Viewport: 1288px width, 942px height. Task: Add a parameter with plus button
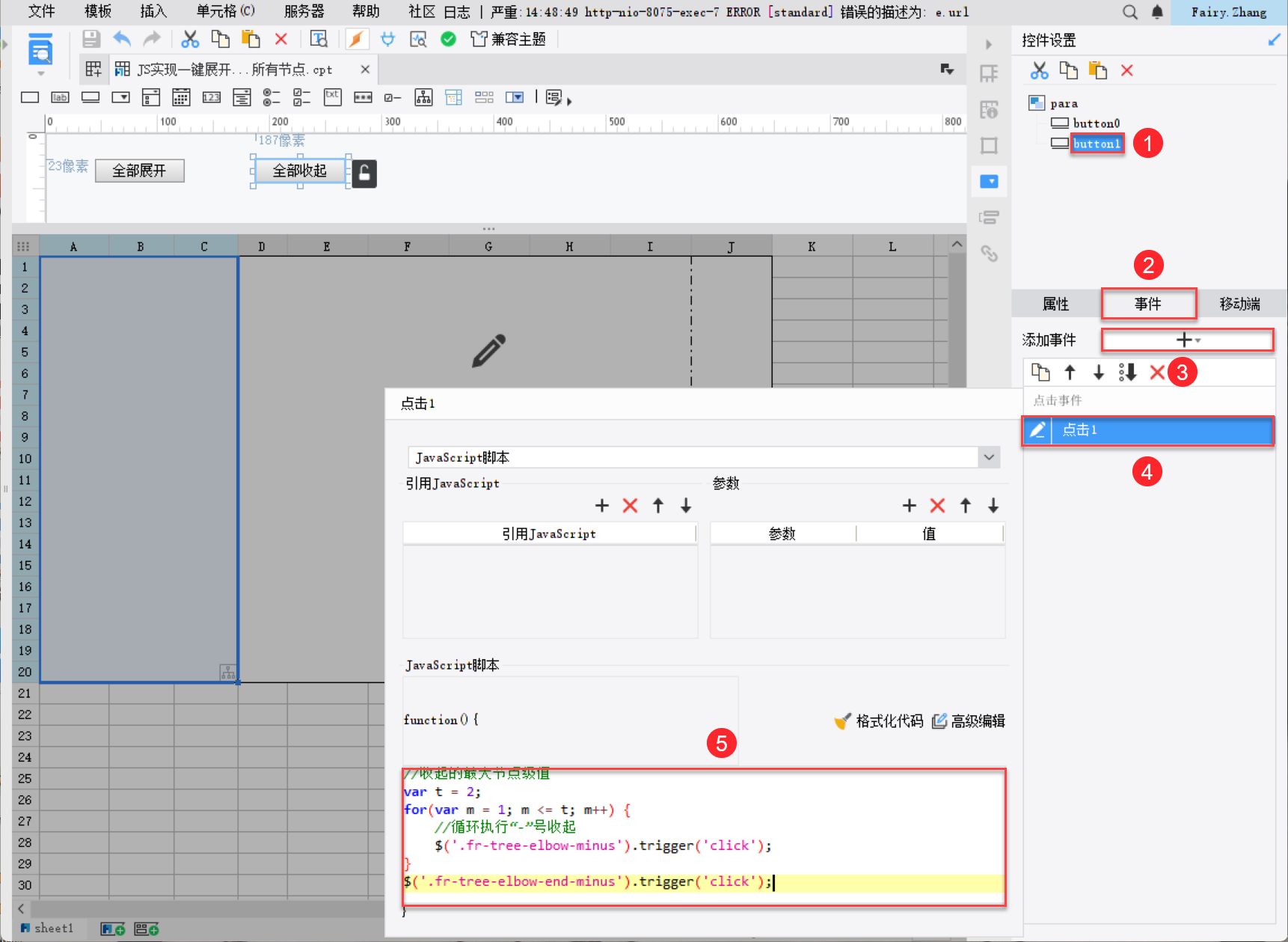[x=910, y=506]
